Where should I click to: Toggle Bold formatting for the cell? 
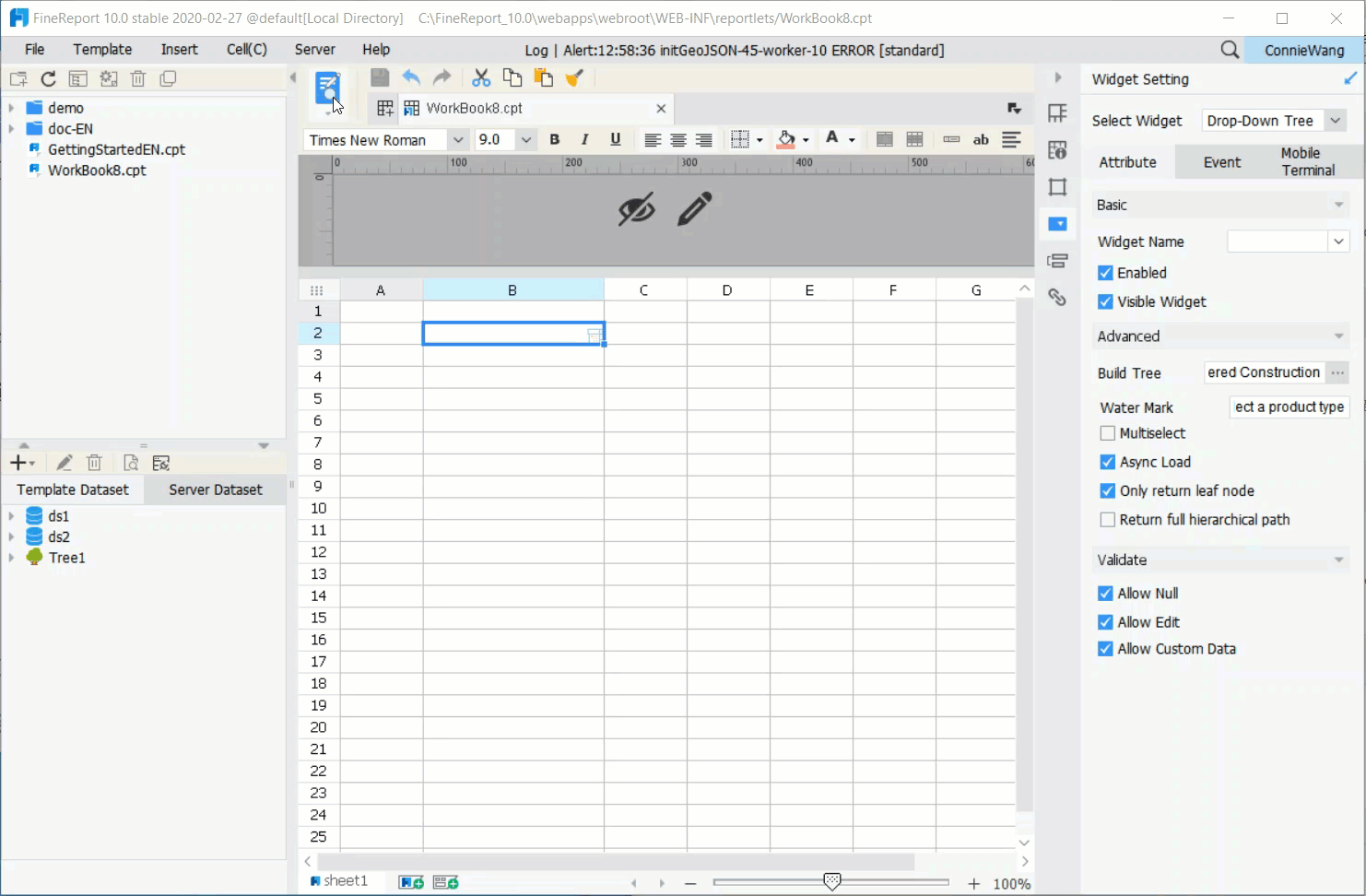[x=554, y=139]
